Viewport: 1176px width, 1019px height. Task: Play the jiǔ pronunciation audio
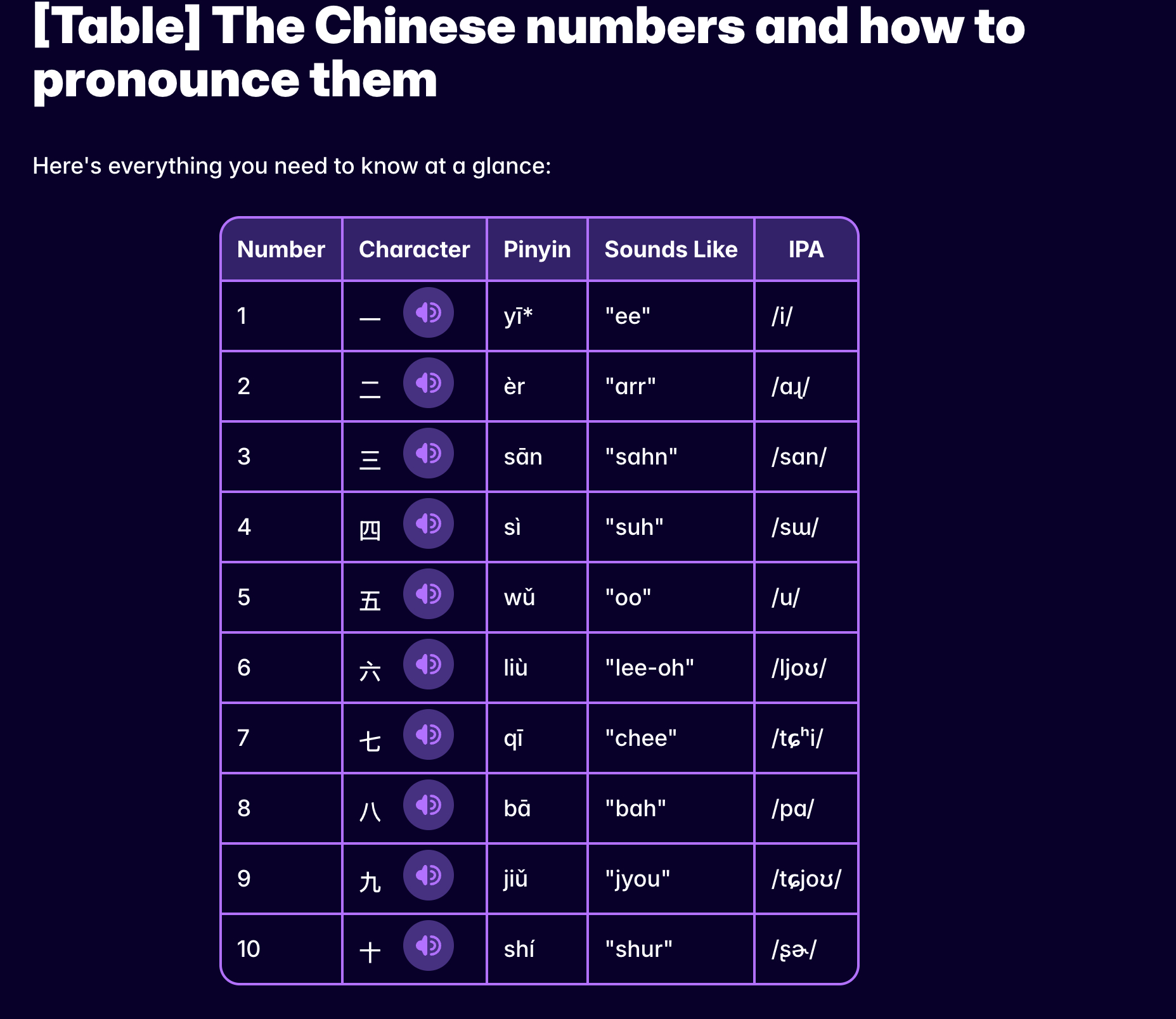tap(429, 875)
